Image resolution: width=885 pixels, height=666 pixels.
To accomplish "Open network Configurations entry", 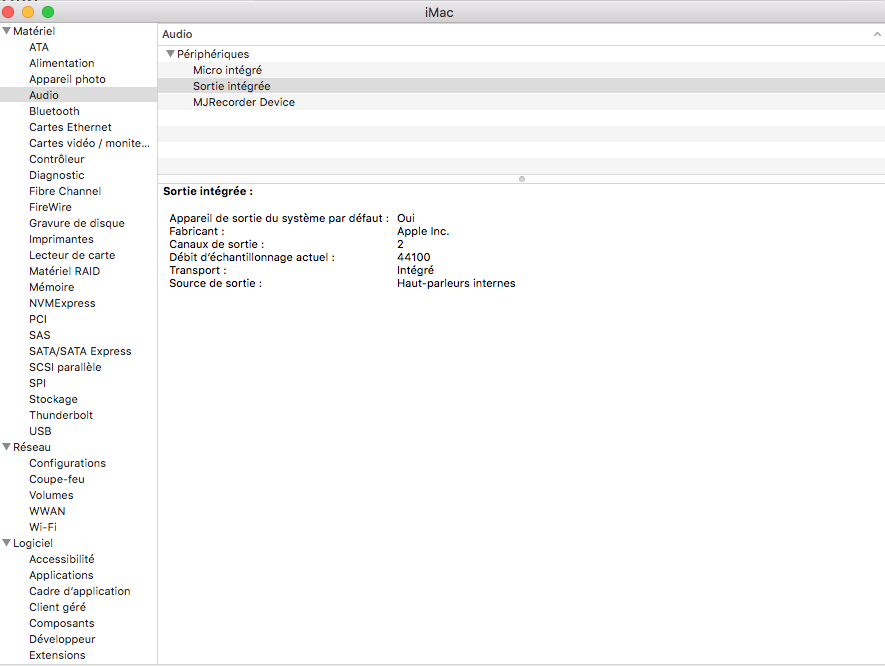I will [x=67, y=463].
